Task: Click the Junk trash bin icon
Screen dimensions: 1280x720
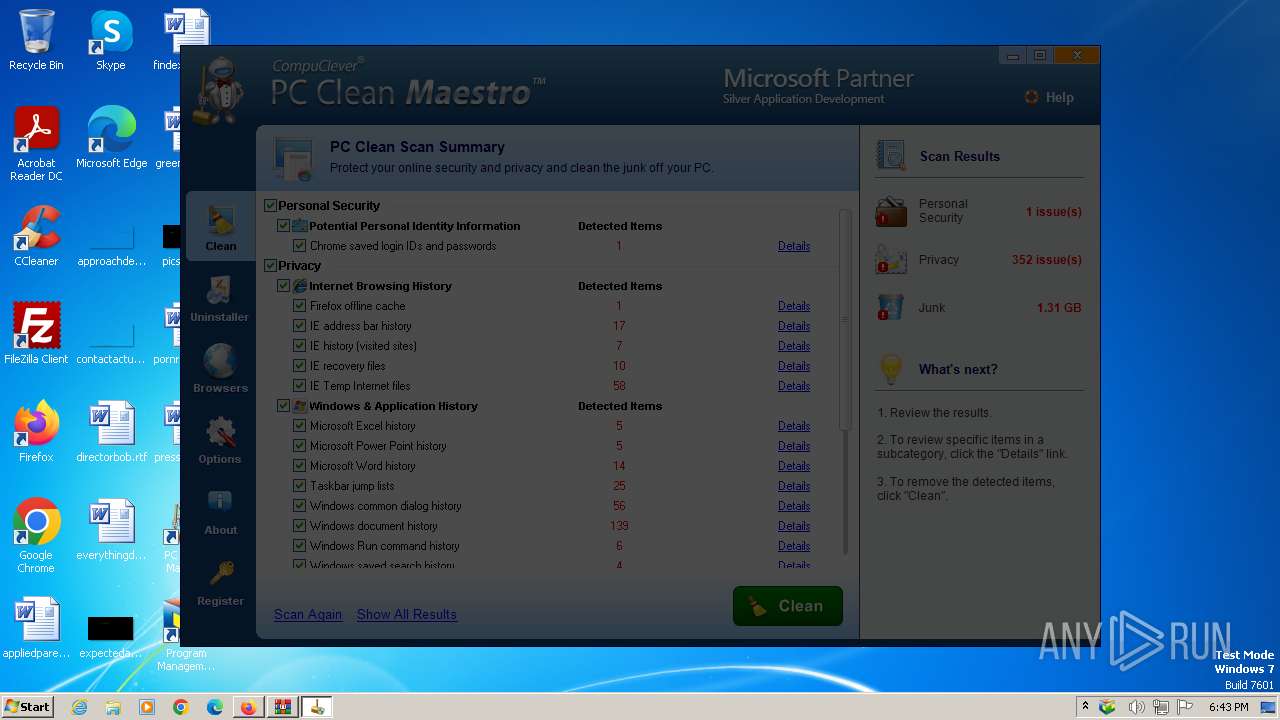Action: click(x=891, y=307)
